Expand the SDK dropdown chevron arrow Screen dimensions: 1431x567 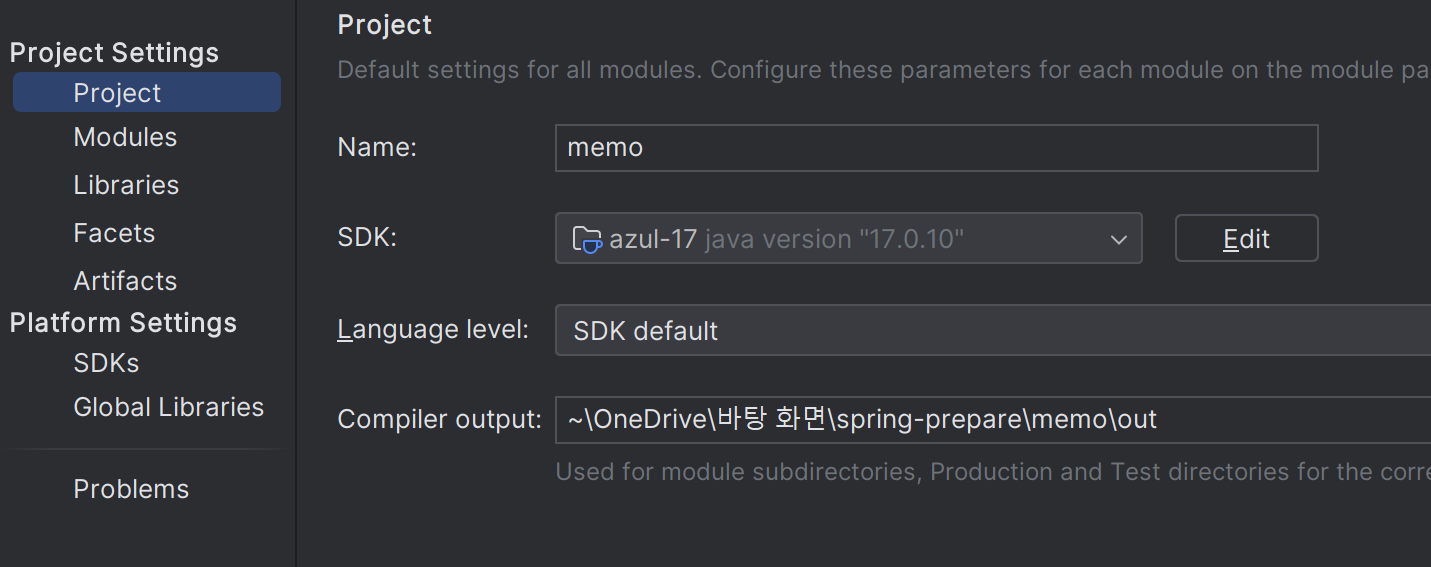1118,240
